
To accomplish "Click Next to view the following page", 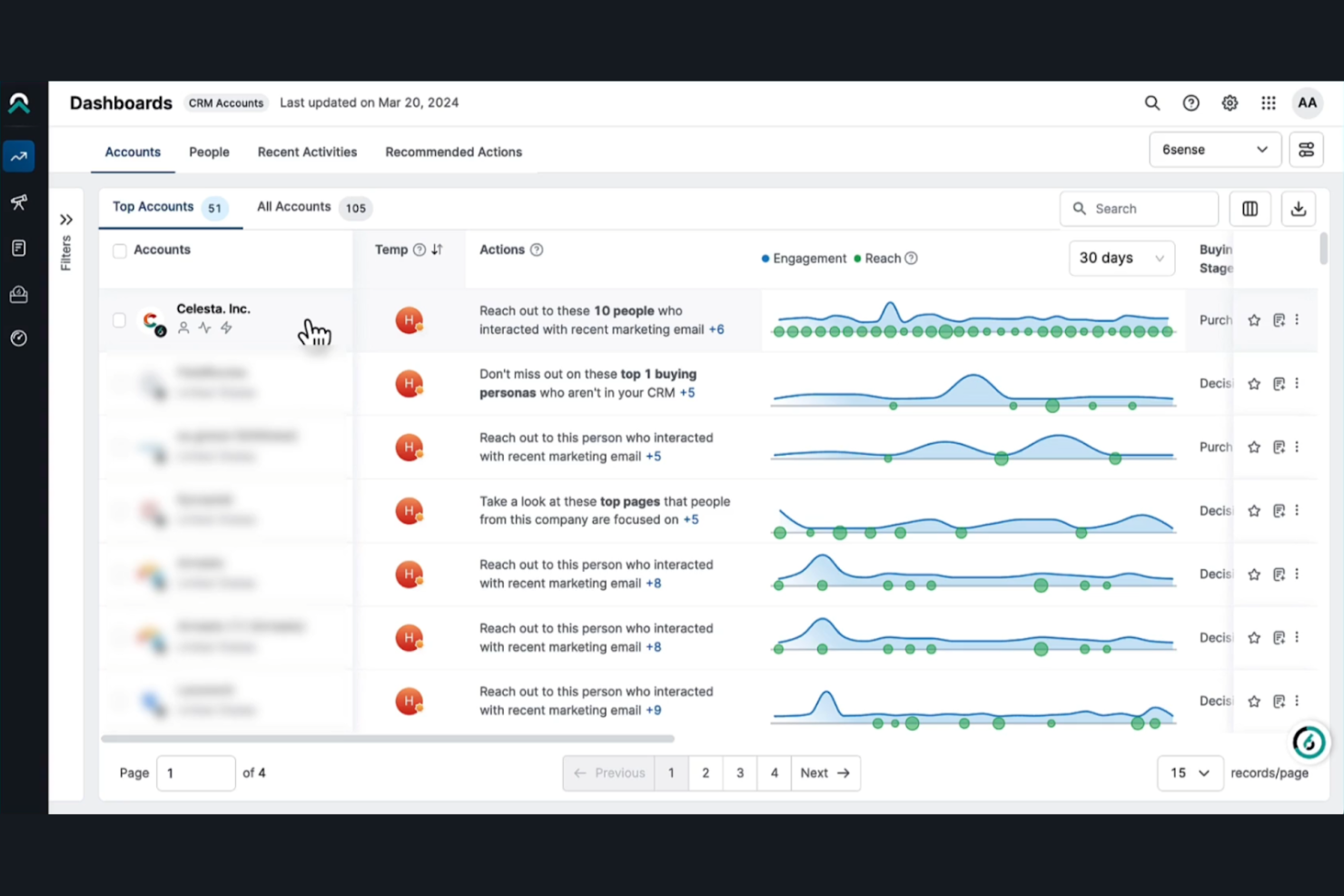I will tap(825, 773).
